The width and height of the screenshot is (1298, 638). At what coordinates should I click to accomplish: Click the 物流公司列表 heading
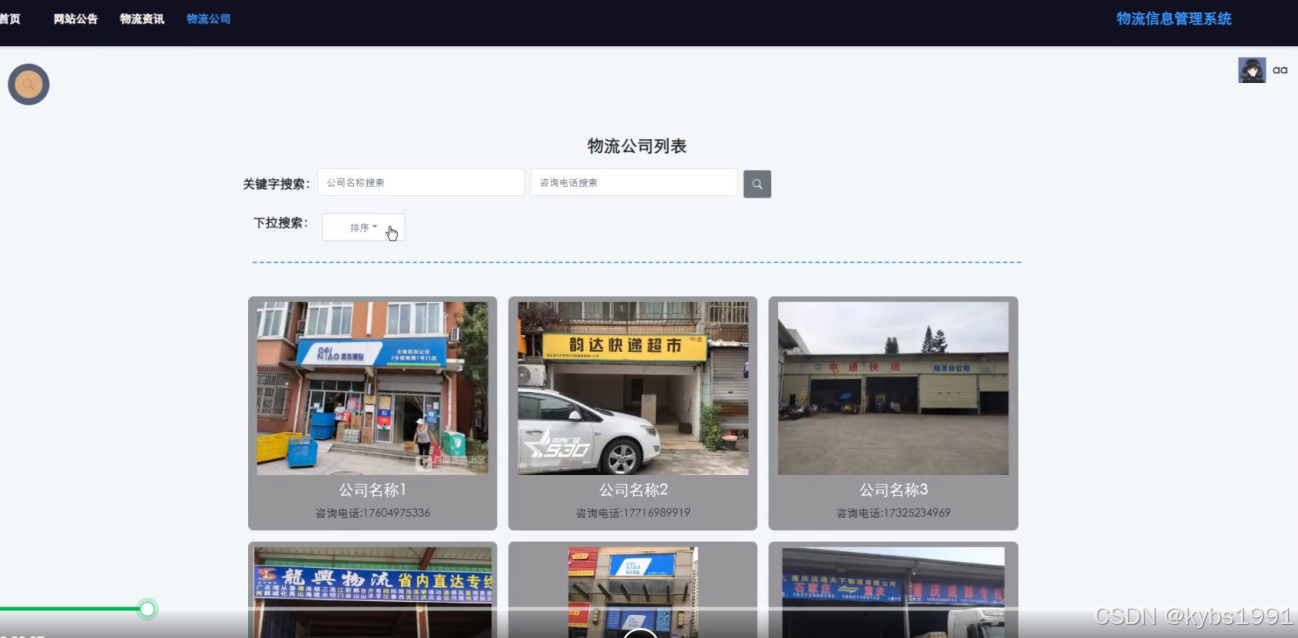pos(637,146)
